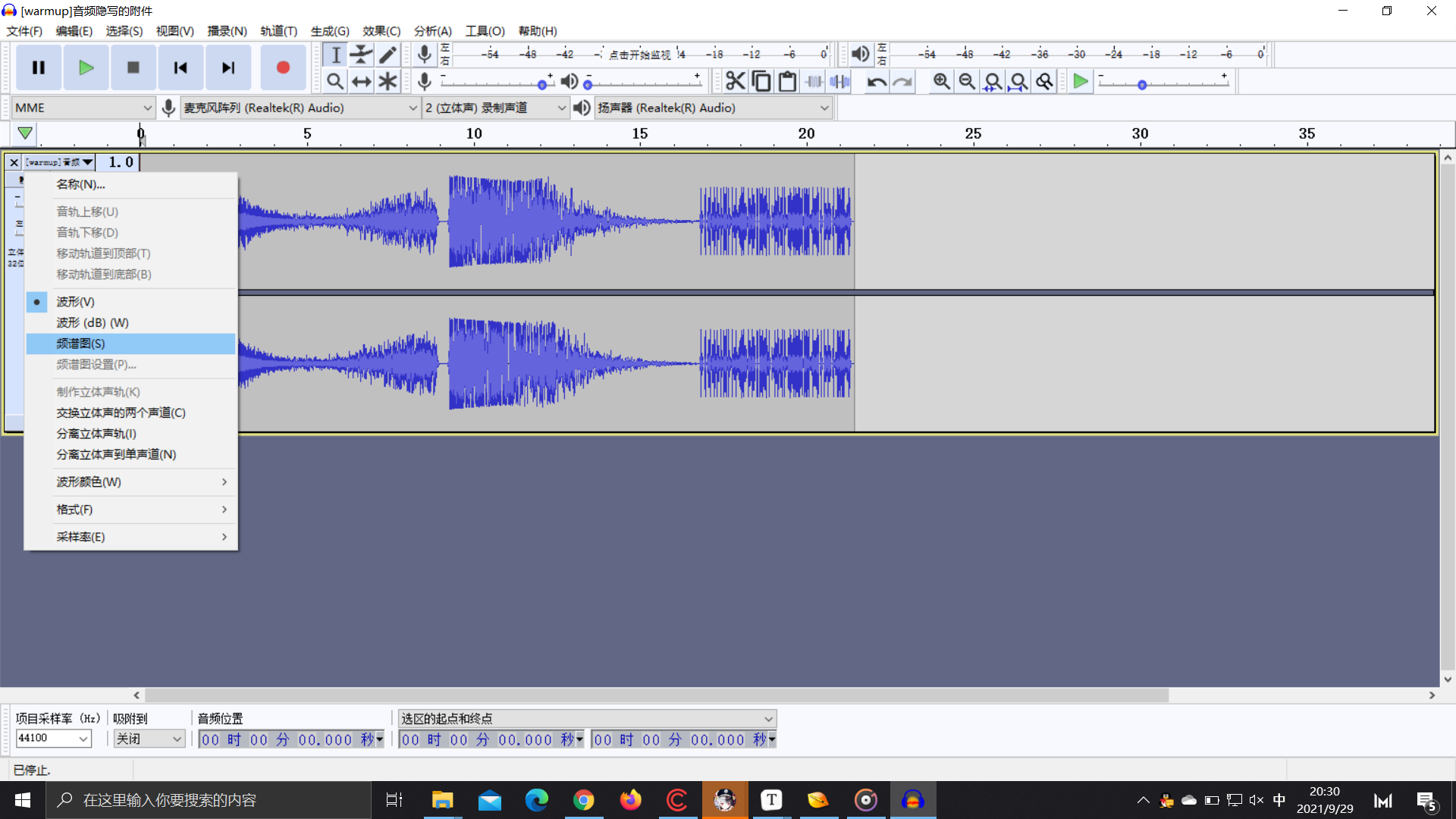Image resolution: width=1456 pixels, height=819 pixels.
Task: Select 波形 (dB) (W) view option
Action: 130,323
